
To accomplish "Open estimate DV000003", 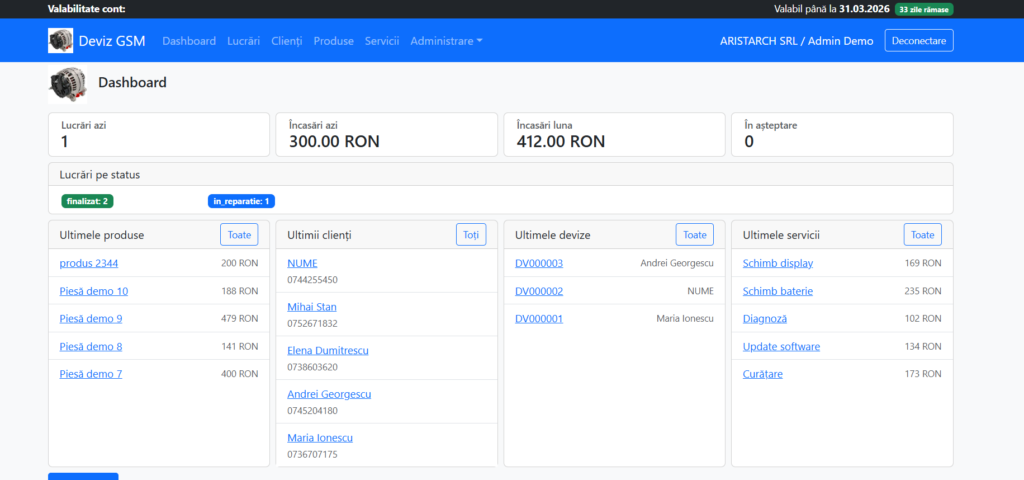I will pos(539,263).
